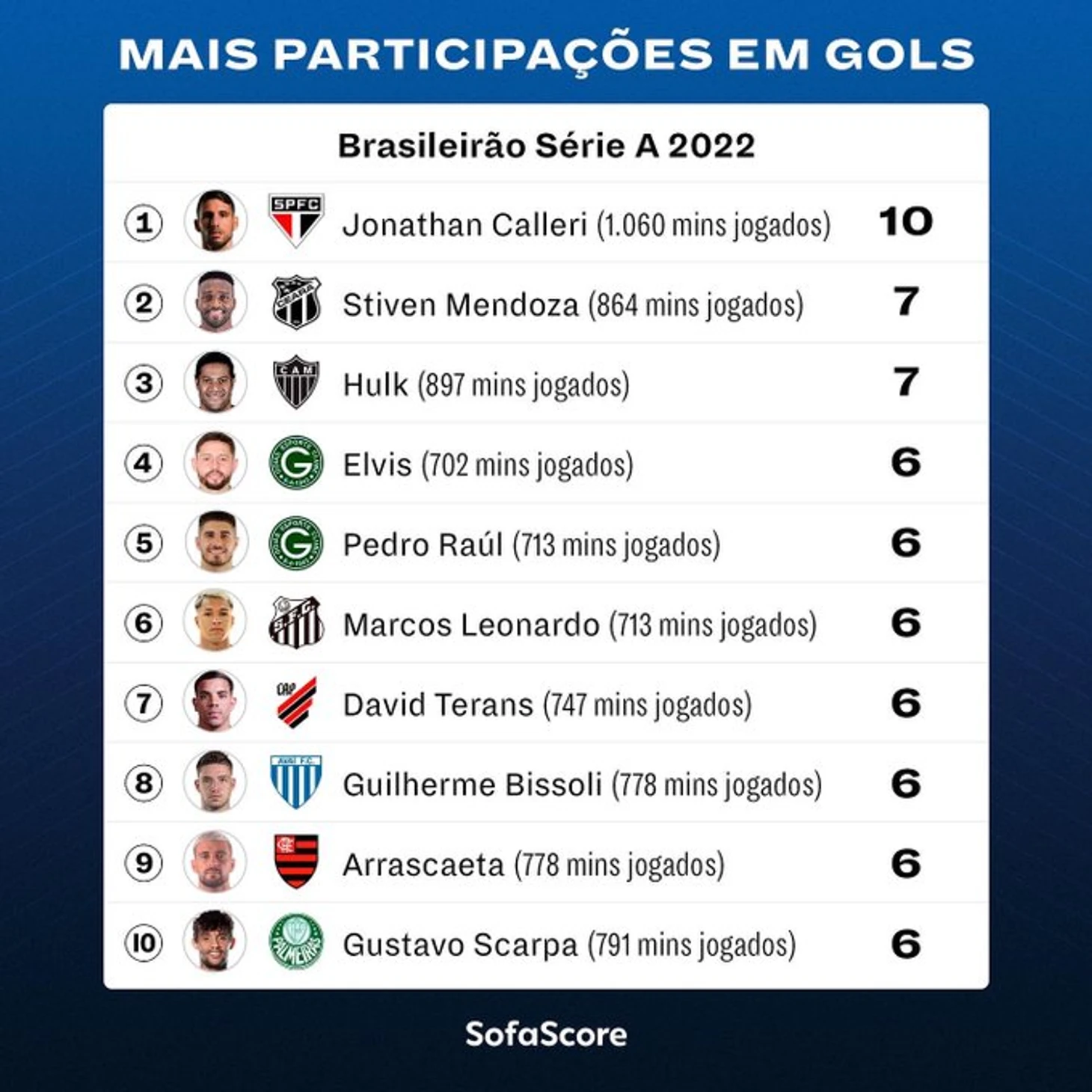Click the Ceará club crest
Viewport: 1092px width, 1092px height.
click(296, 302)
